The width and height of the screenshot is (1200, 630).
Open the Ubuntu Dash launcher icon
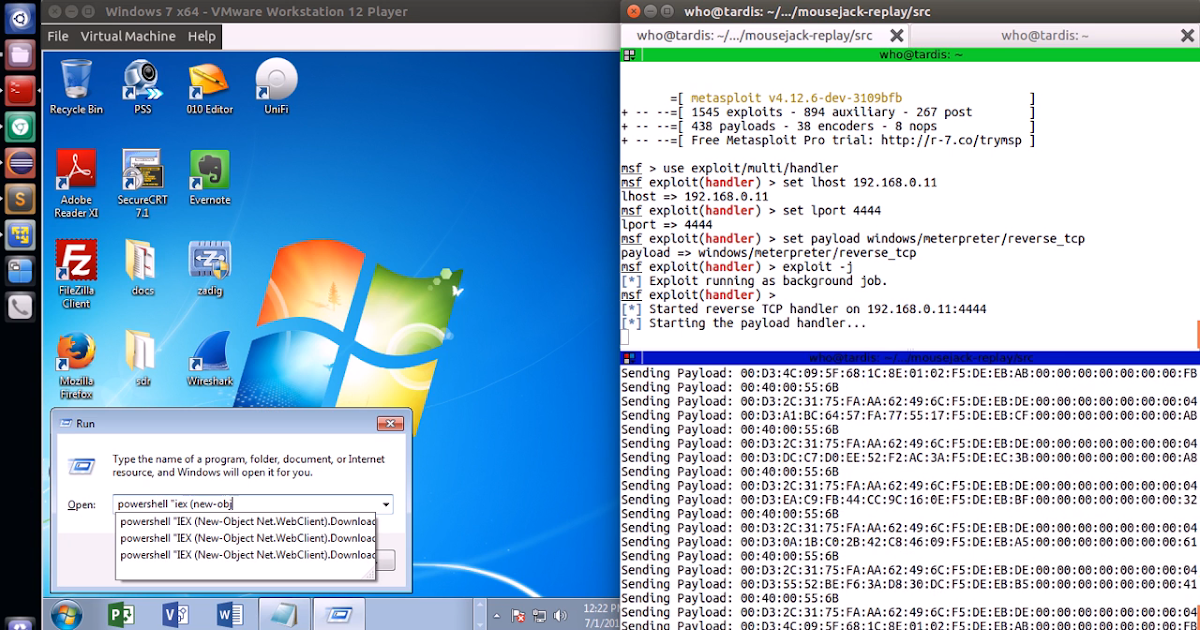point(20,18)
